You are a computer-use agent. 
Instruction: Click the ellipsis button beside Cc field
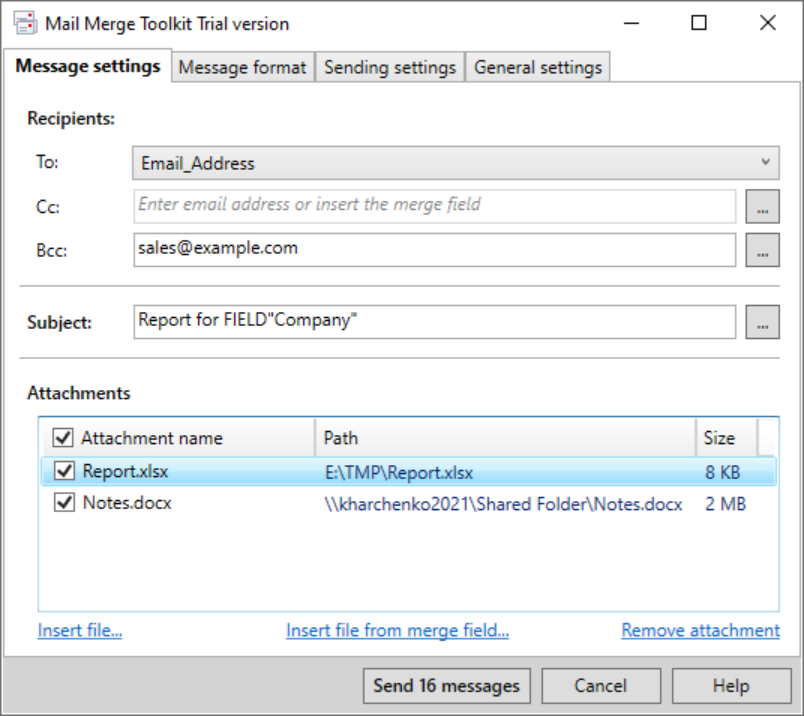click(x=762, y=207)
